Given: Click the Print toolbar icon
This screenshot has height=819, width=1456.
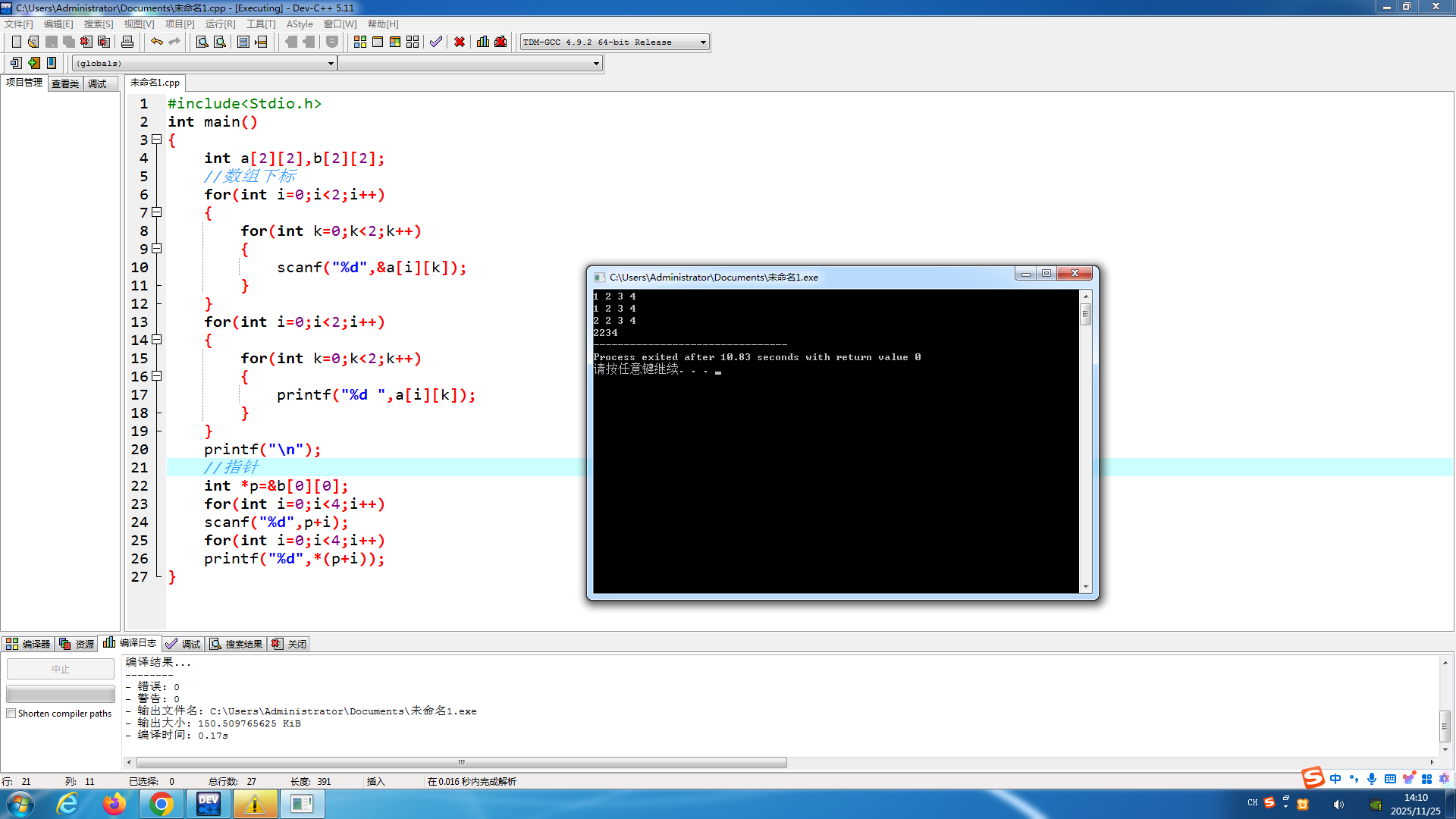Looking at the screenshot, I should [127, 42].
